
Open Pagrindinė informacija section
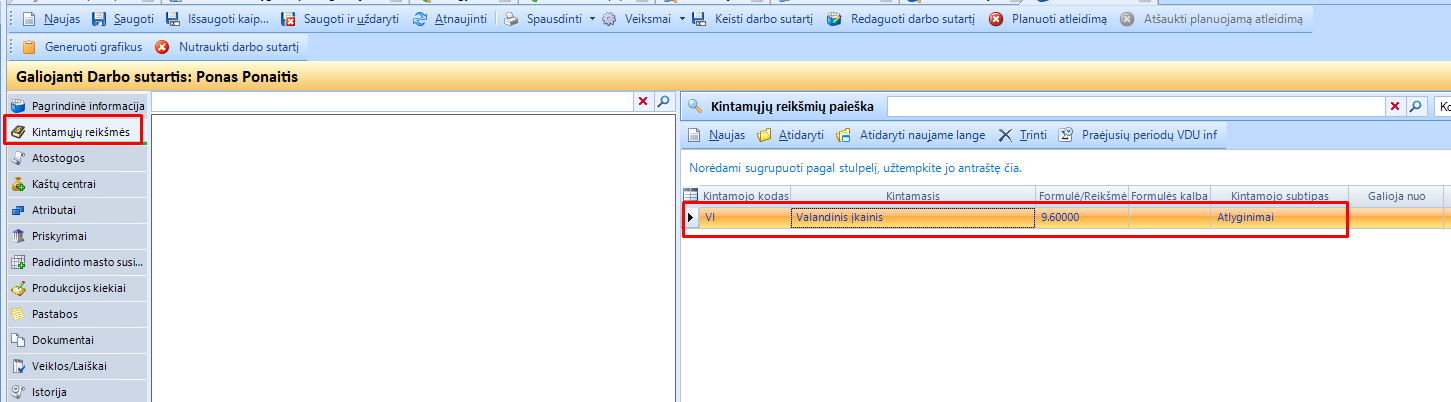[x=75, y=106]
